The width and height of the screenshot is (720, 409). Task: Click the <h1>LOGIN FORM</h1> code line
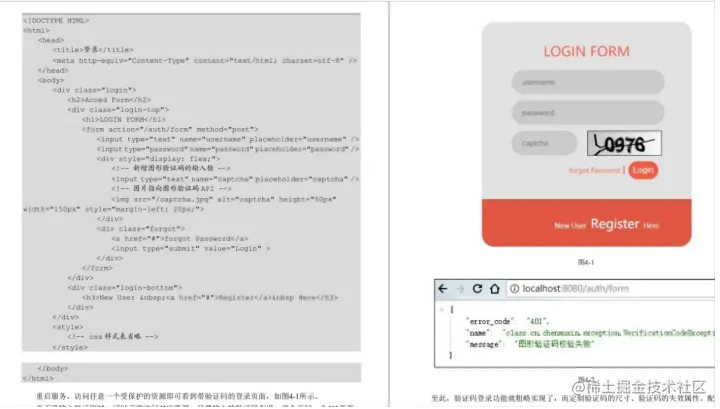point(124,119)
